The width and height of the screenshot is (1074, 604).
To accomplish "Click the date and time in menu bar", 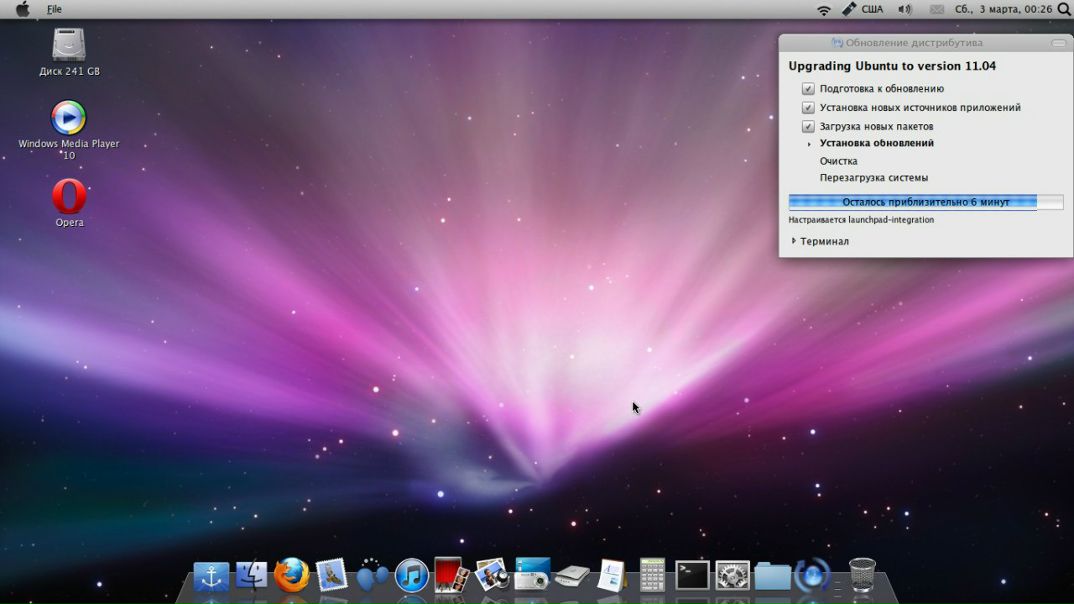I will coord(1003,9).
